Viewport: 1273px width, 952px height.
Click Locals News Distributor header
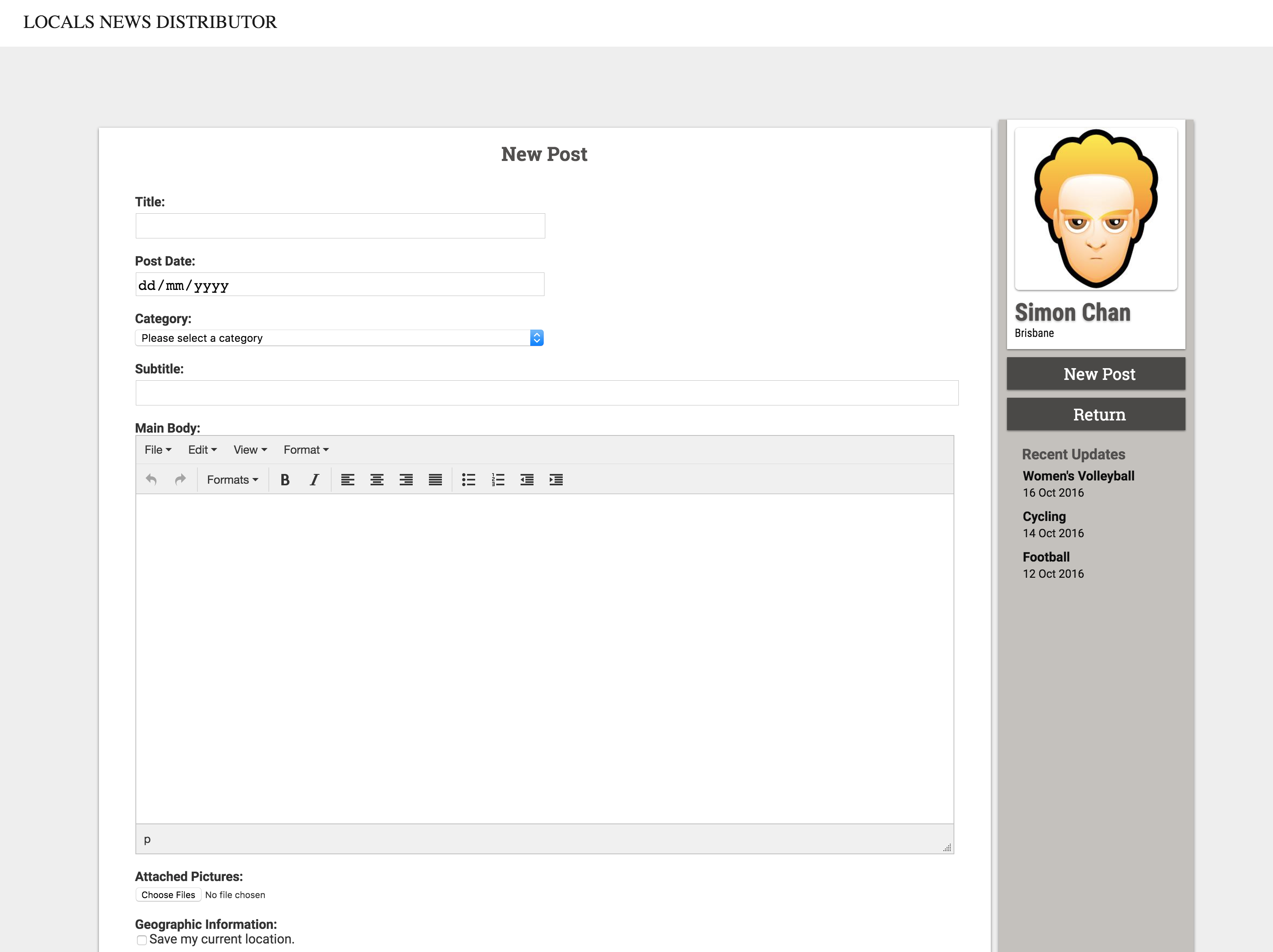point(150,22)
